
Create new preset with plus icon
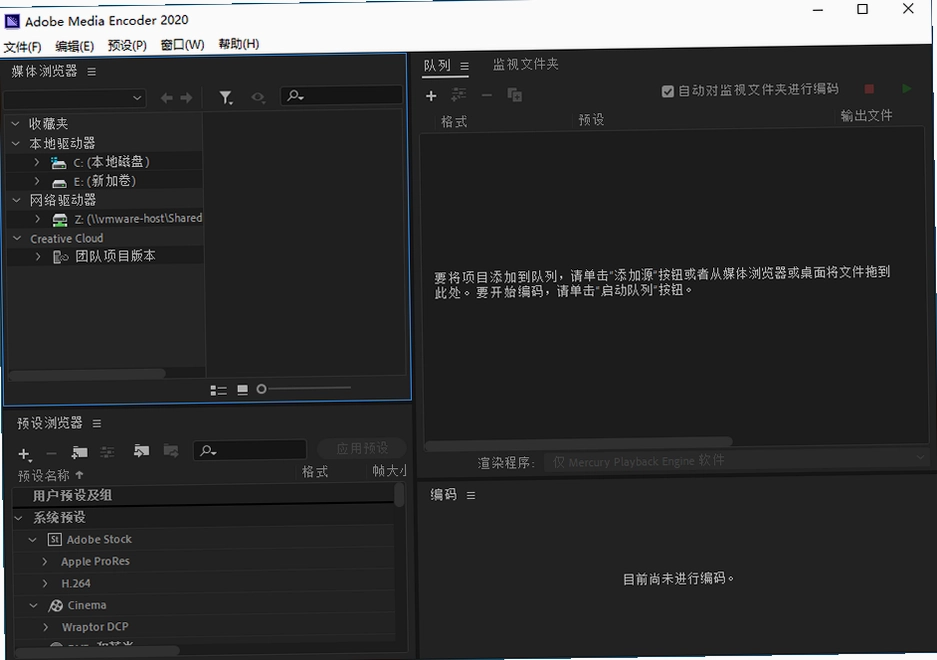(x=24, y=454)
